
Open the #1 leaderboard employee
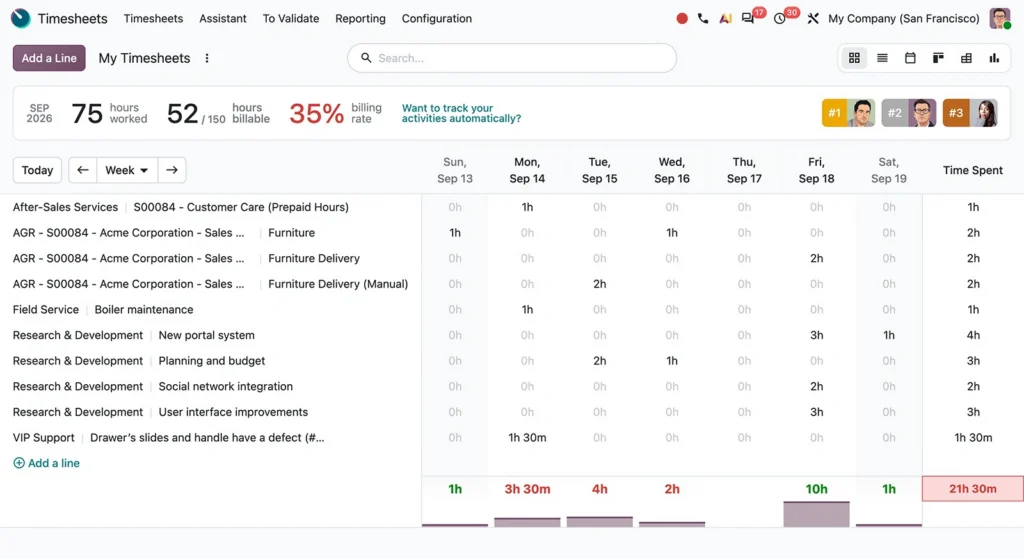click(848, 113)
